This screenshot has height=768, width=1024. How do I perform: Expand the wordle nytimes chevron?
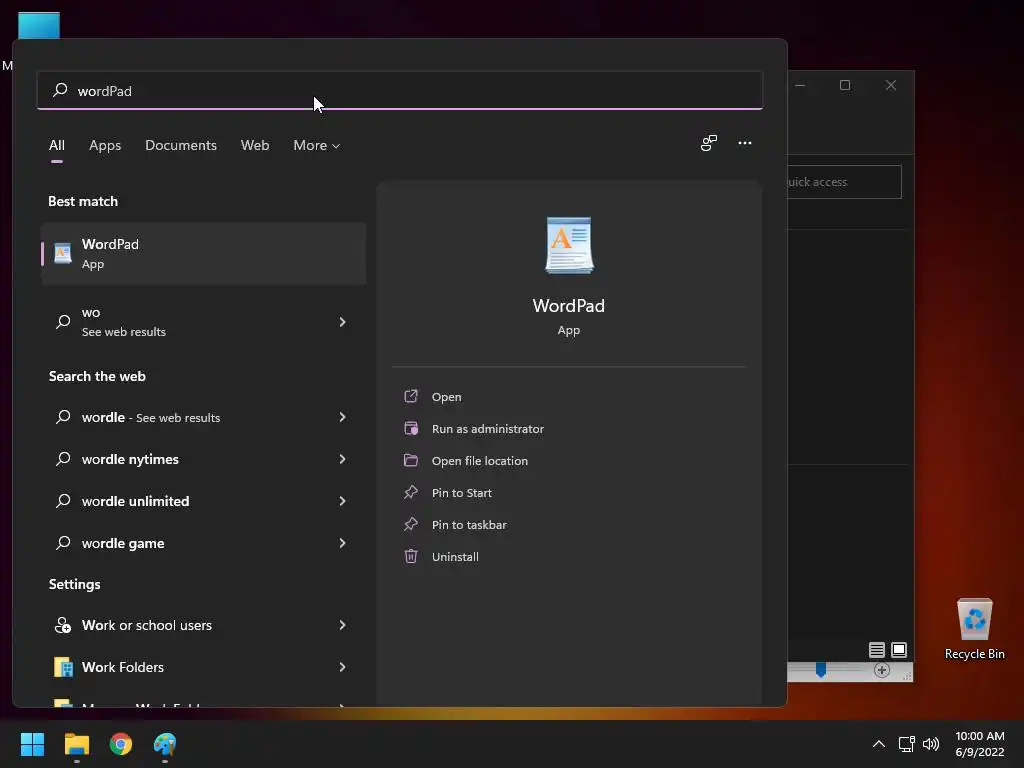pos(342,459)
